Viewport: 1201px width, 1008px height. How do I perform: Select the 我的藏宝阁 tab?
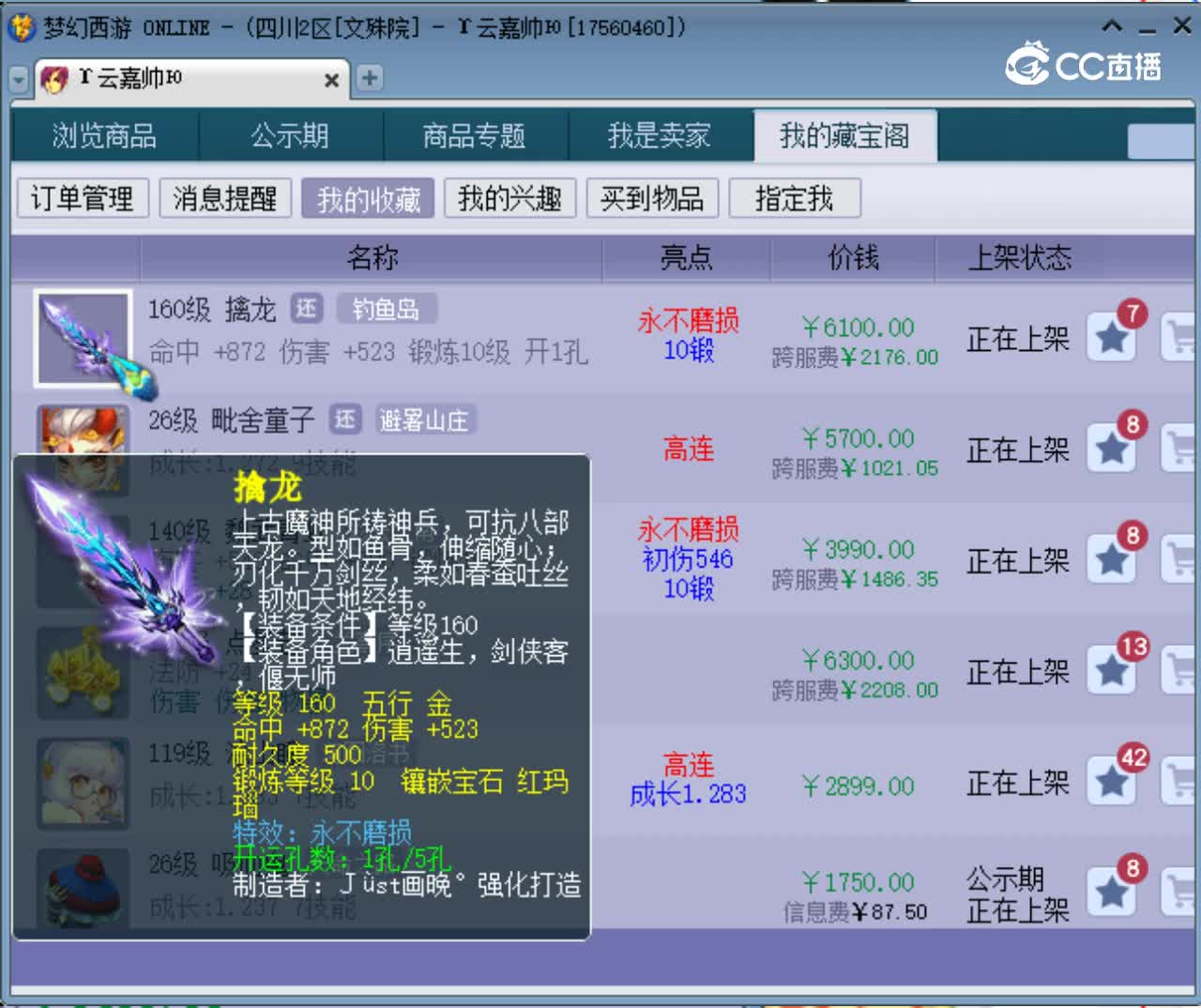[x=844, y=136]
